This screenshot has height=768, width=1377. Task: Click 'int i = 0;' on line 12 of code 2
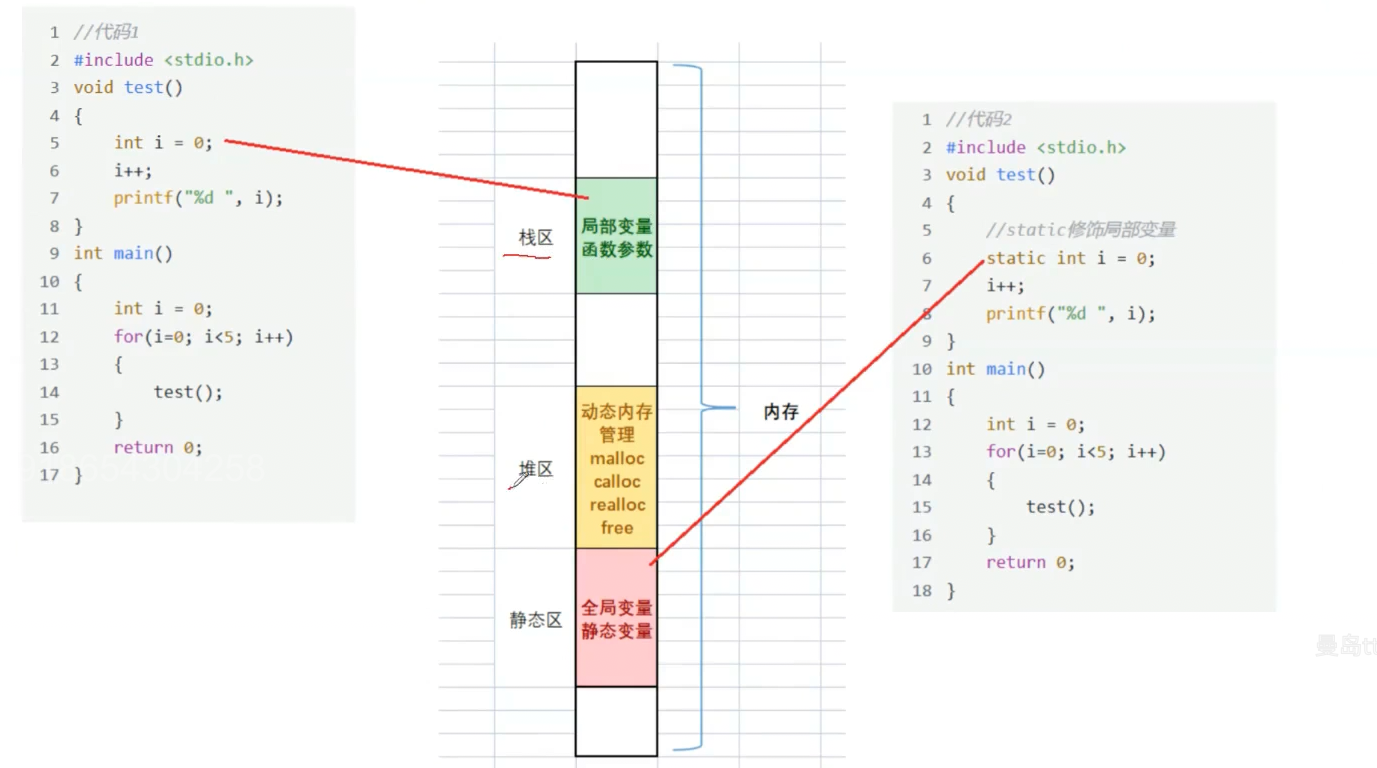pyautogui.click(x=1035, y=424)
